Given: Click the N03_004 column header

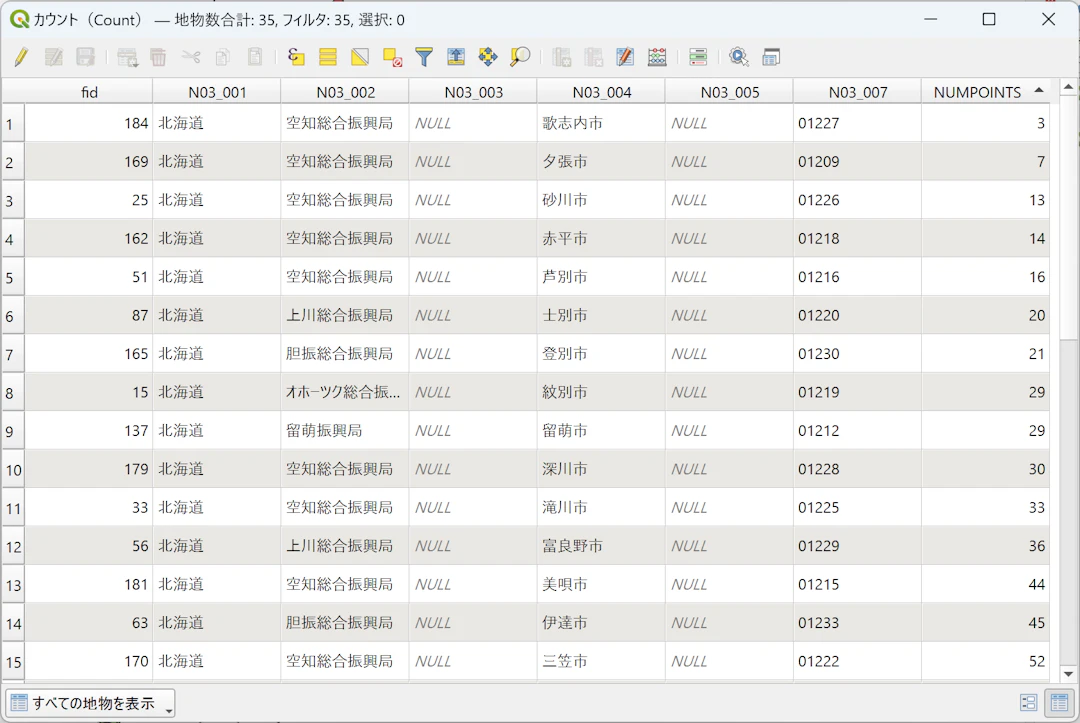Looking at the screenshot, I should click(601, 92).
